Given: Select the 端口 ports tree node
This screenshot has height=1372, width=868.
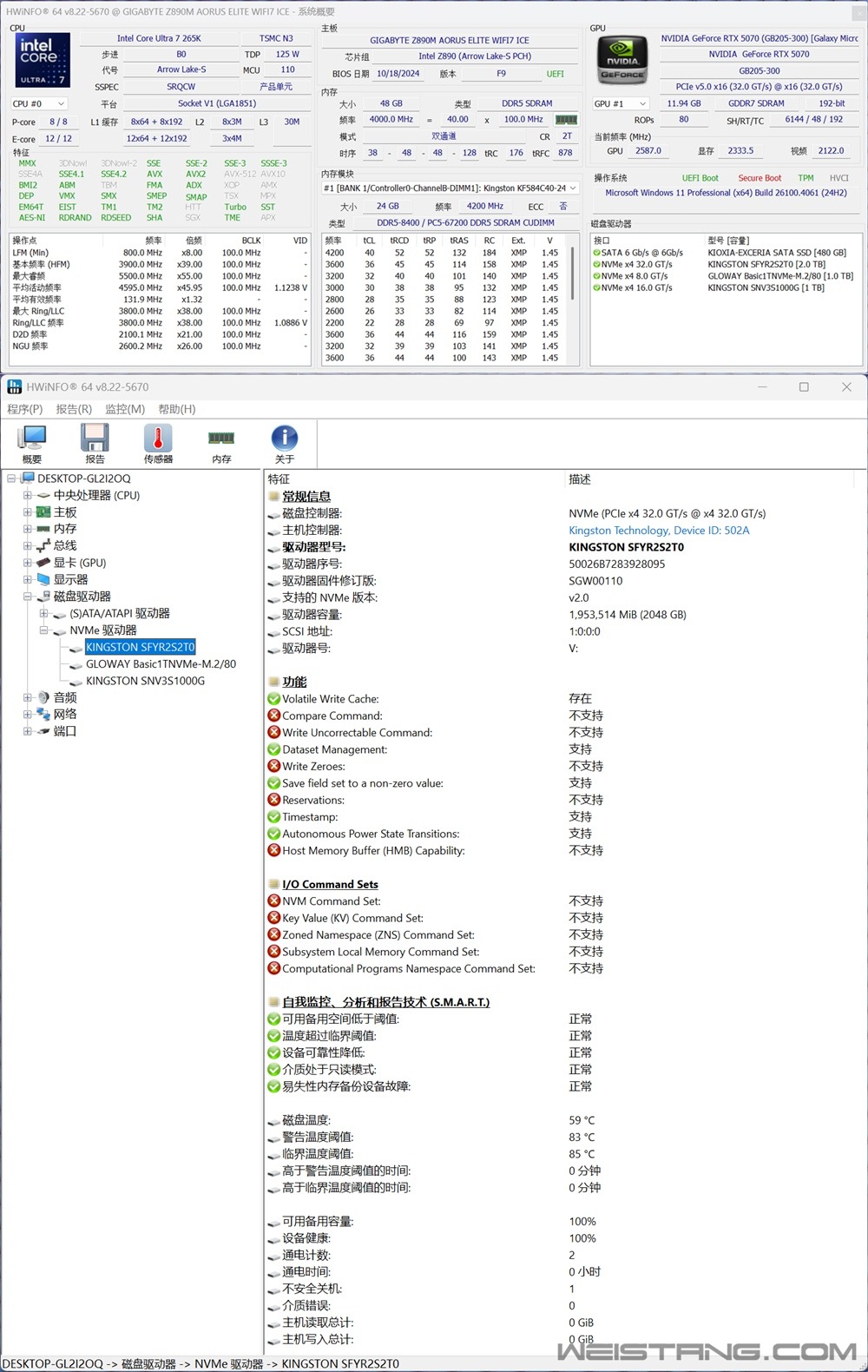Looking at the screenshot, I should (x=65, y=731).
